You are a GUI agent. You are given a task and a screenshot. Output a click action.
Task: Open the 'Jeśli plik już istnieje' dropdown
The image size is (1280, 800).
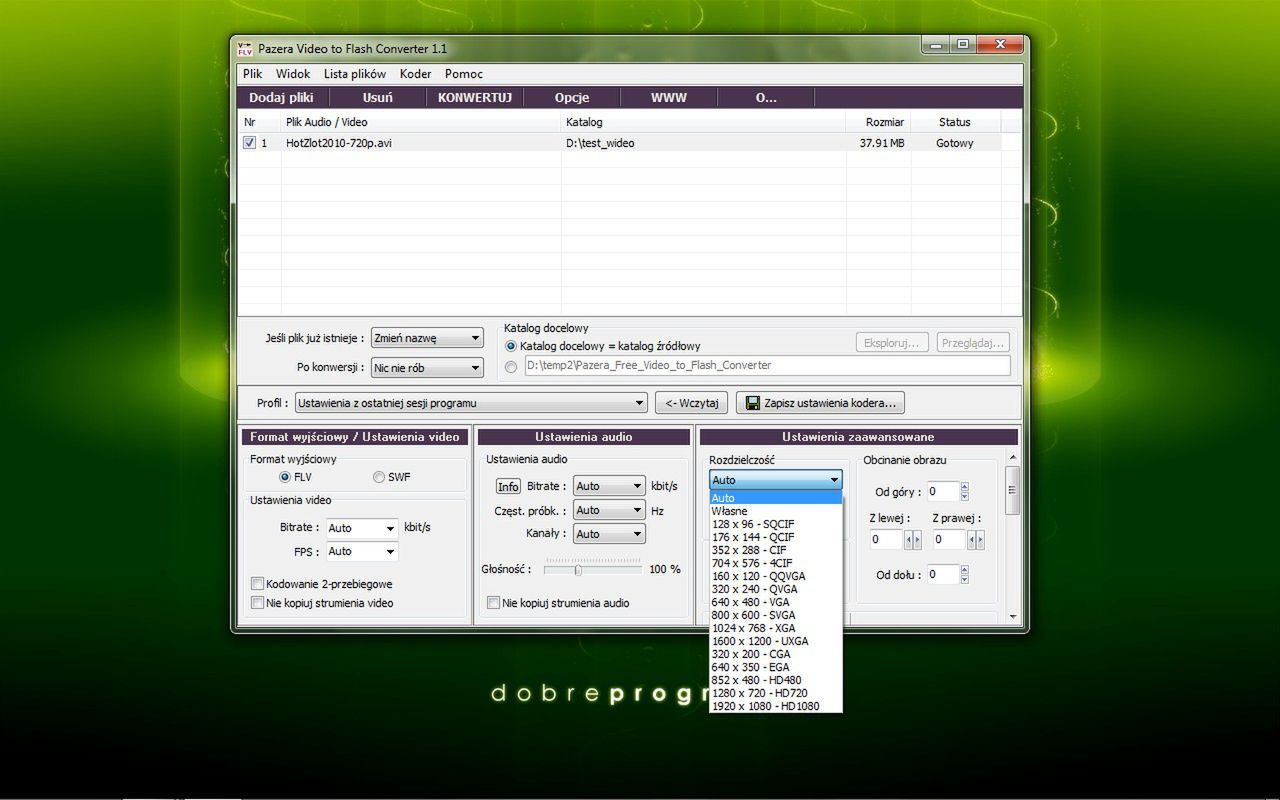point(427,338)
